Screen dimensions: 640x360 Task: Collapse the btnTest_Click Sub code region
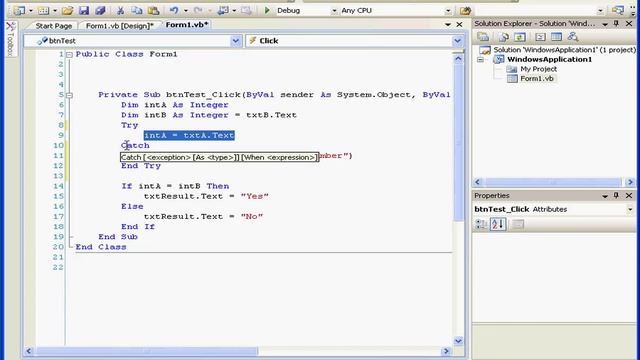pyautogui.click(x=69, y=95)
